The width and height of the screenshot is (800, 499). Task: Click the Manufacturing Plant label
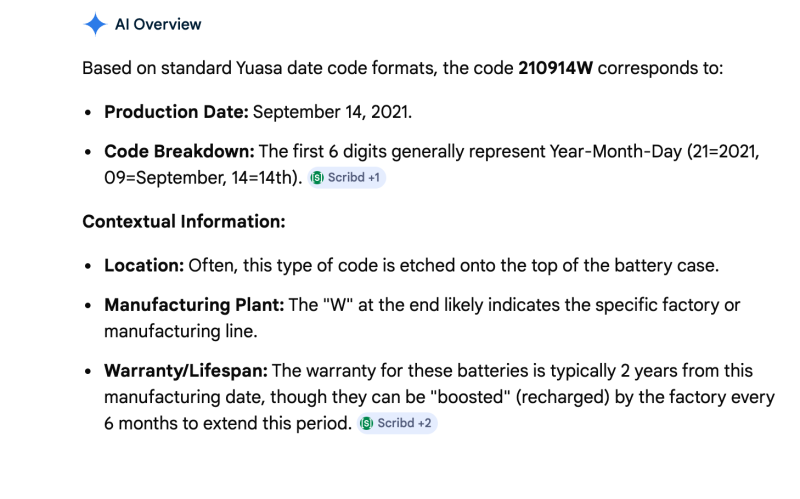194,305
